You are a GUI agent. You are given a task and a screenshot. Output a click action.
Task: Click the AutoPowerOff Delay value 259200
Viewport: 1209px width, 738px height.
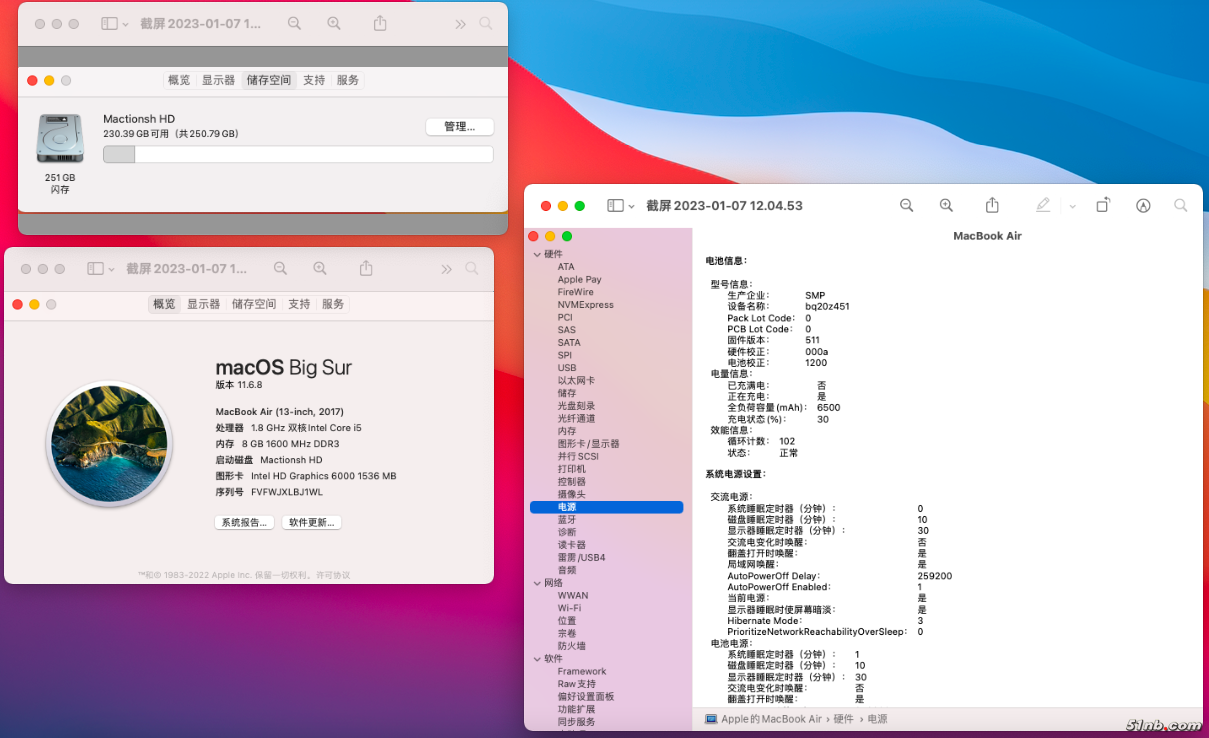point(935,576)
